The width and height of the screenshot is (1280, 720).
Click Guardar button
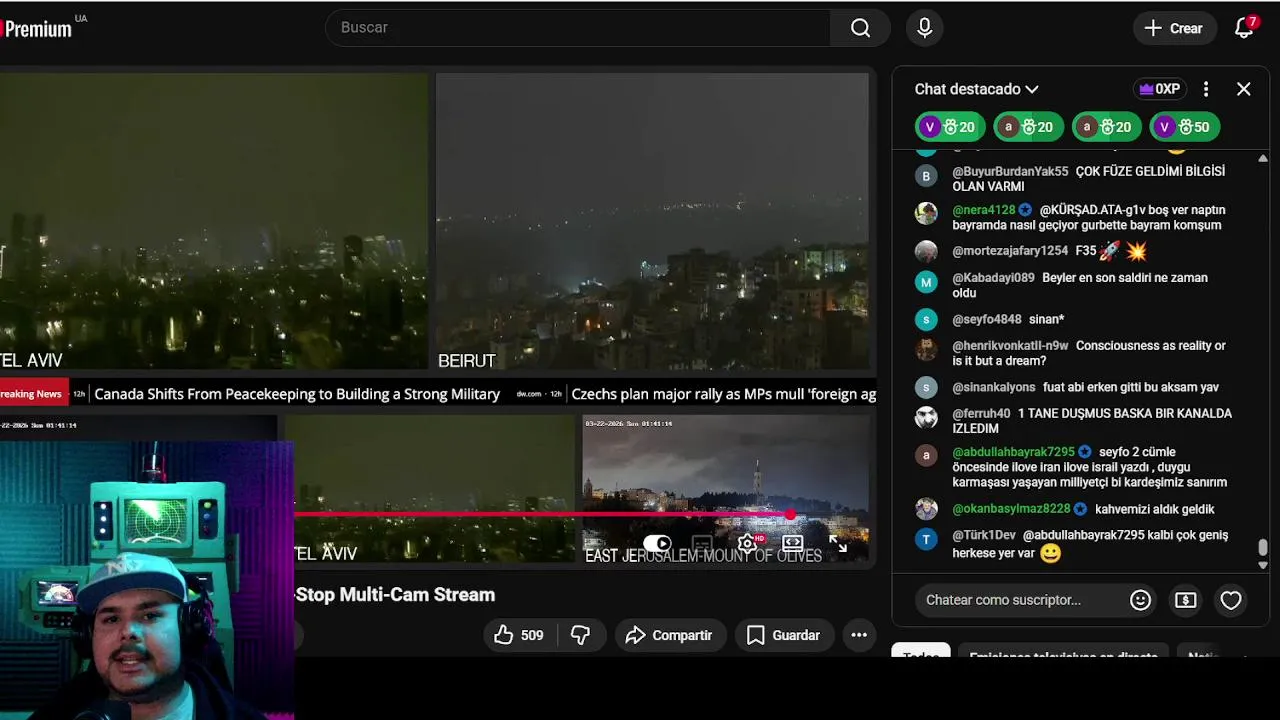[784, 635]
